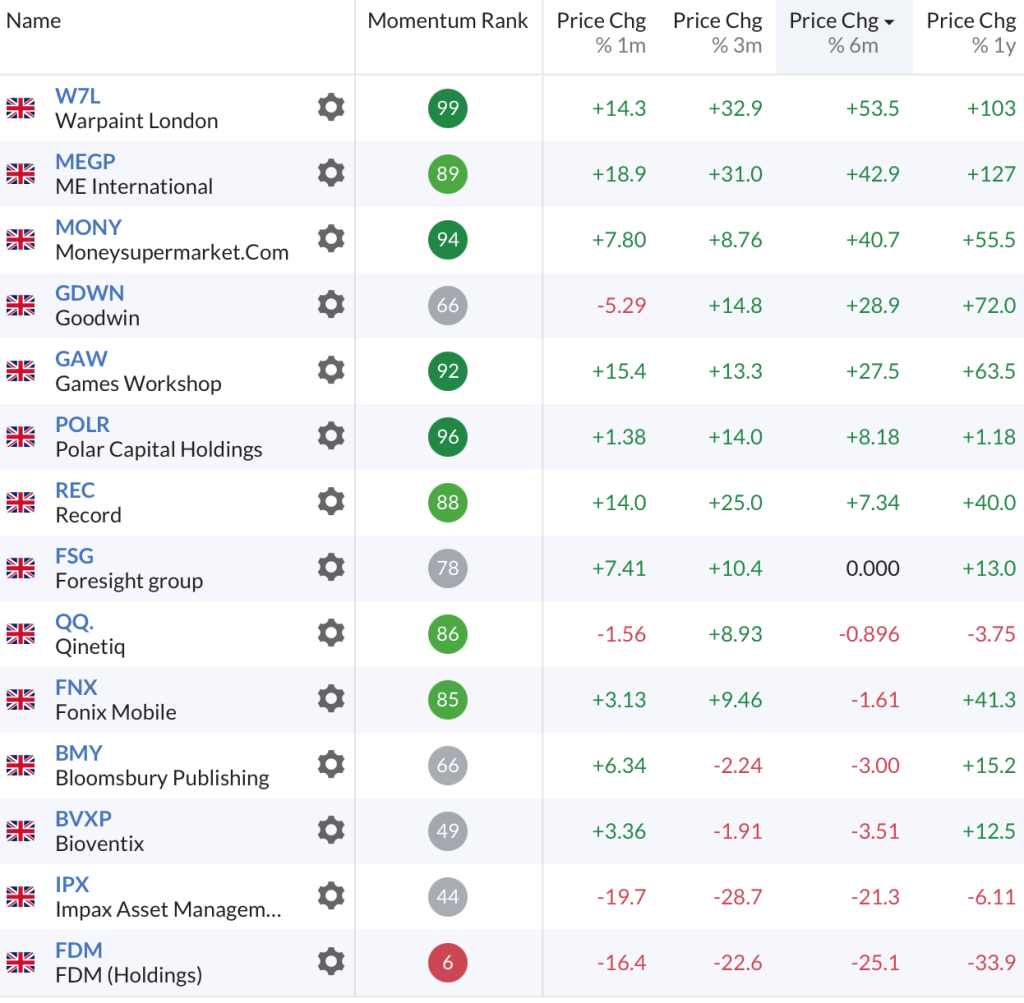
Task: Open the Games Workshop row gear menu
Action: (x=331, y=370)
